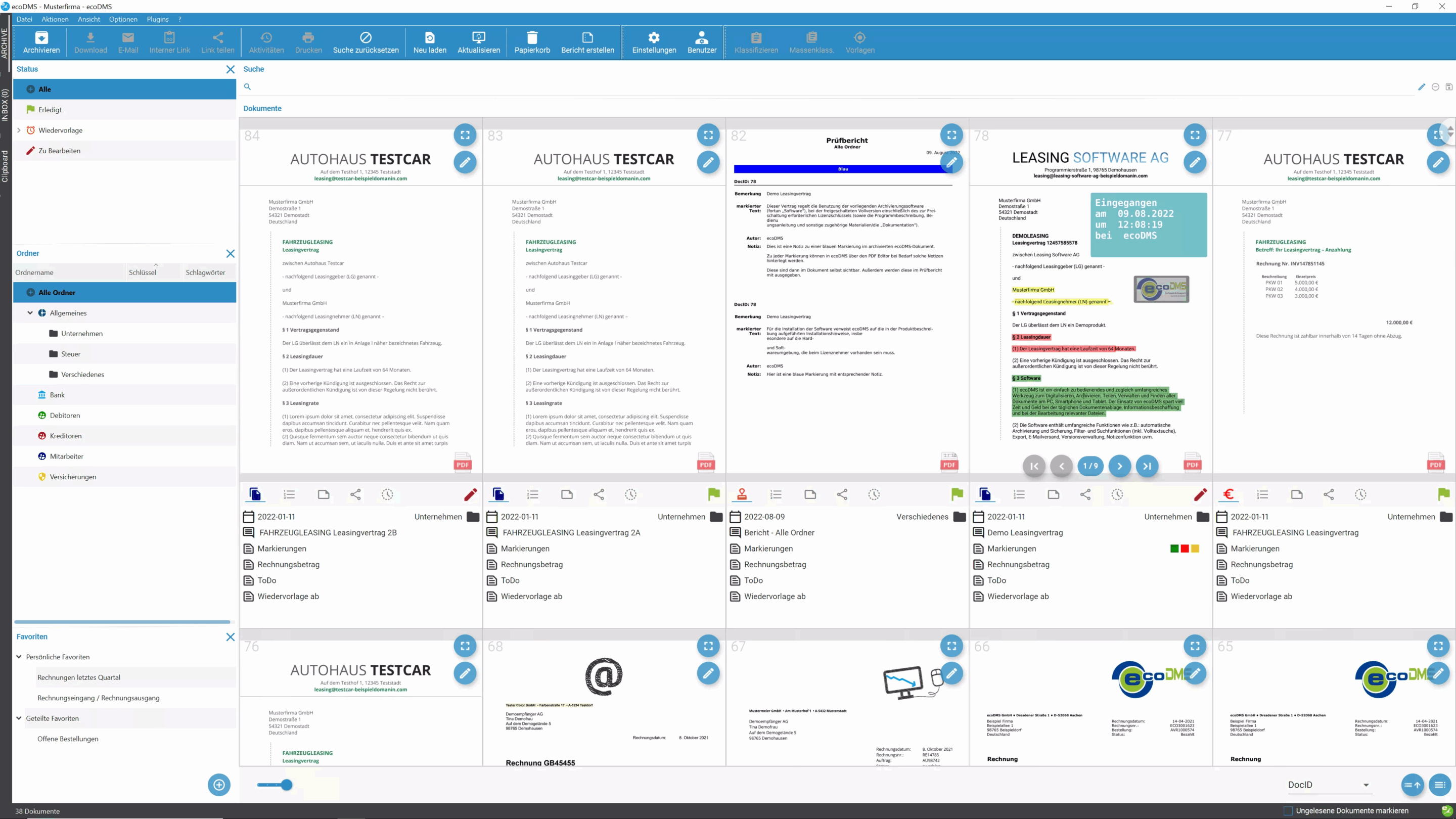Open the Ansicht menu
The image size is (1456, 819).
click(89, 19)
